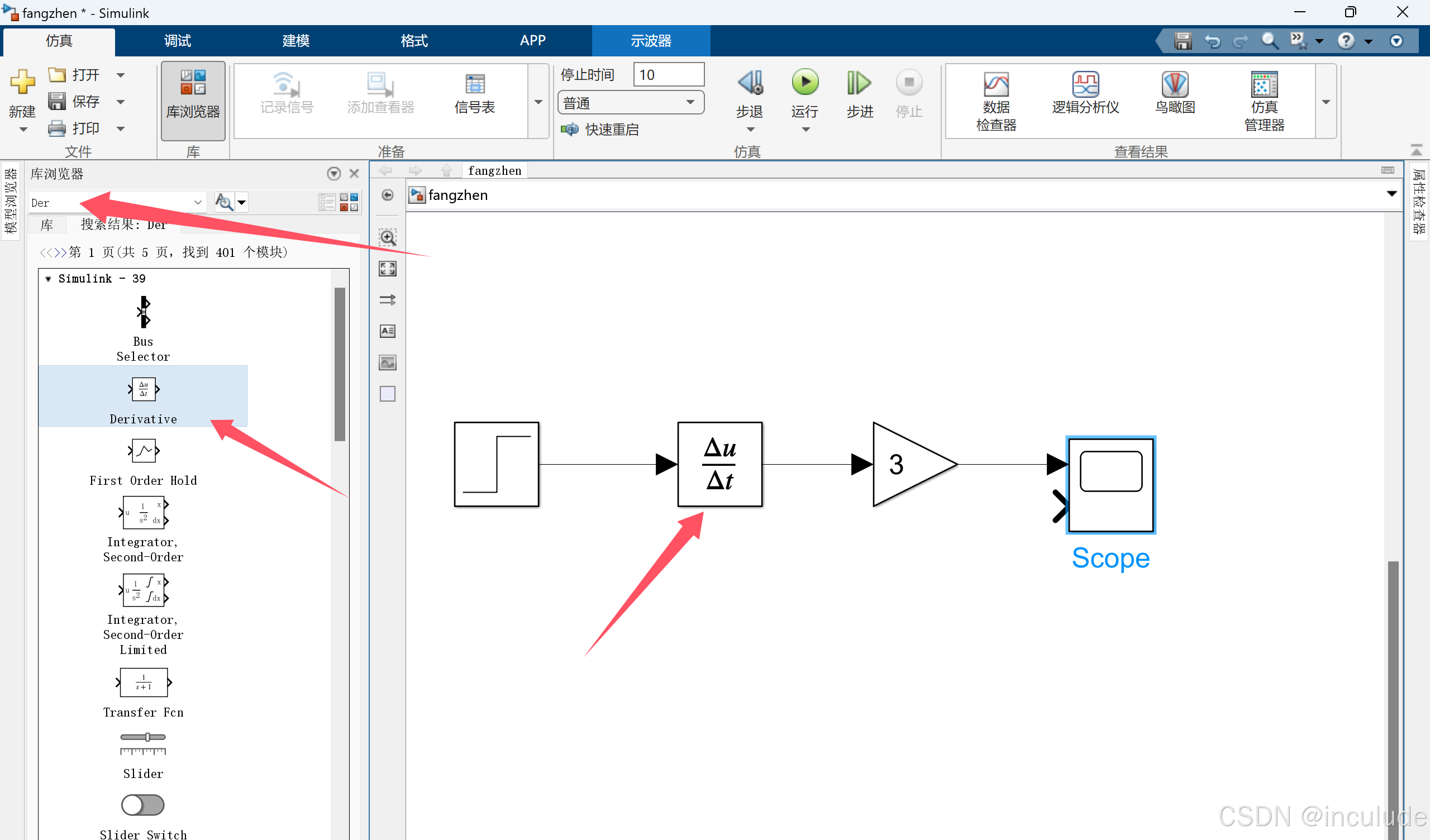Toggle the Library Browser (库浏览器) button

[x=193, y=100]
